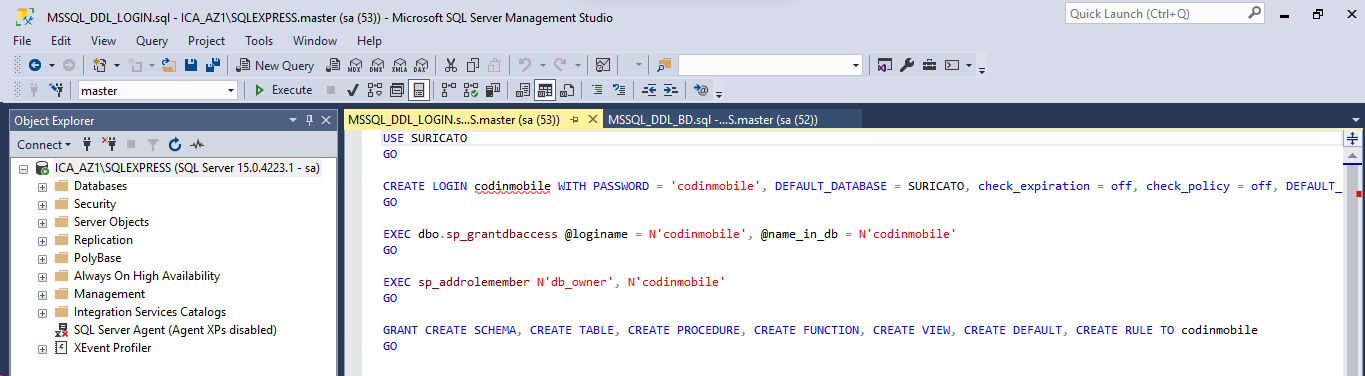
Task: Click the Decrease Indent icon
Action: click(x=648, y=90)
